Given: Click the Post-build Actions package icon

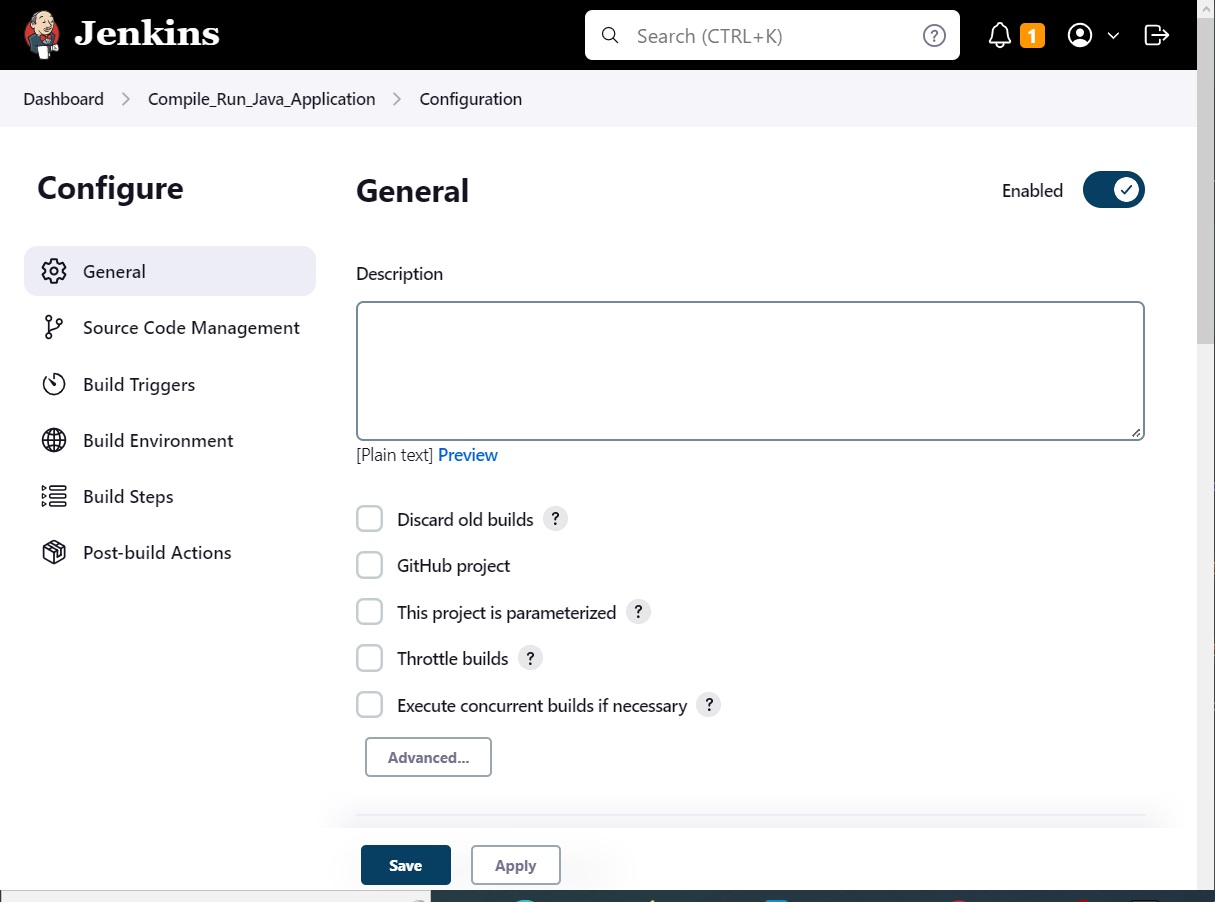Looking at the screenshot, I should [54, 552].
